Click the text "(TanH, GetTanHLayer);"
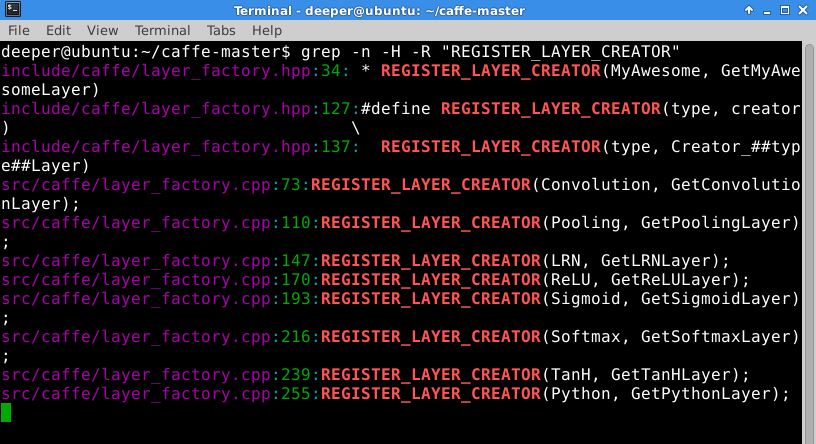816x444 pixels. click(x=646, y=375)
